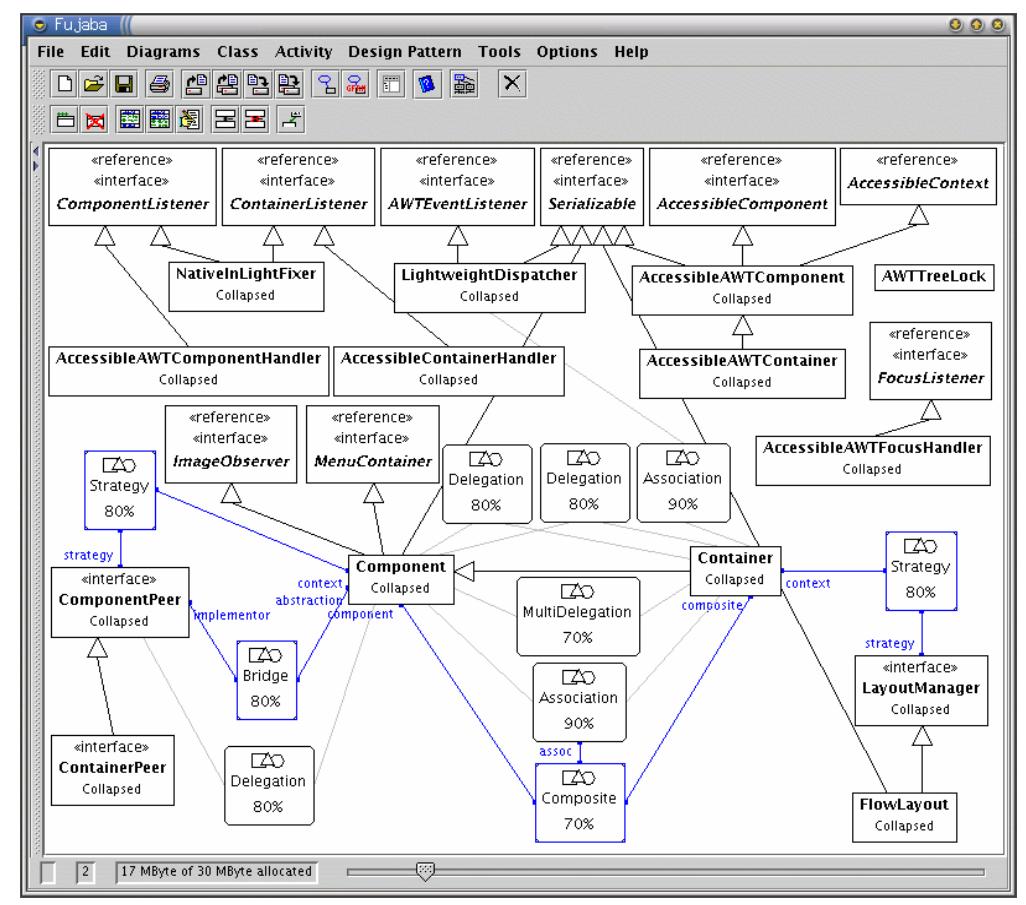Click the red remove association icon
1026x905 pixels.
pyautogui.click(x=255, y=120)
